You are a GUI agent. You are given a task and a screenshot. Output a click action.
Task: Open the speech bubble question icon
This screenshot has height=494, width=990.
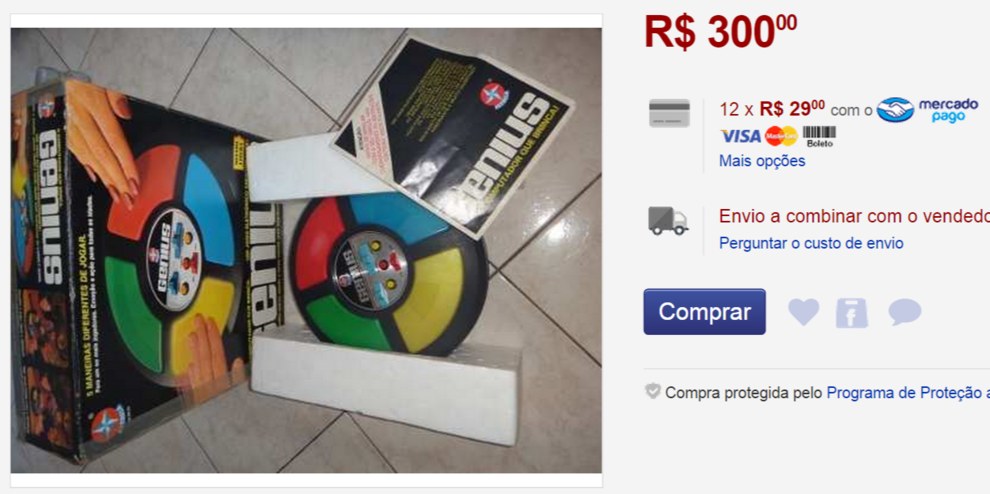(x=905, y=312)
